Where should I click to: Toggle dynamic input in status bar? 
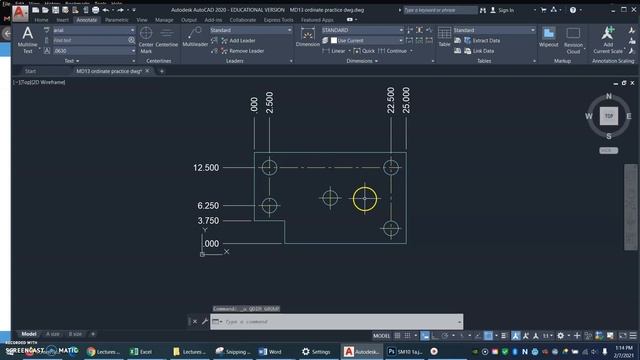[x=425, y=336]
